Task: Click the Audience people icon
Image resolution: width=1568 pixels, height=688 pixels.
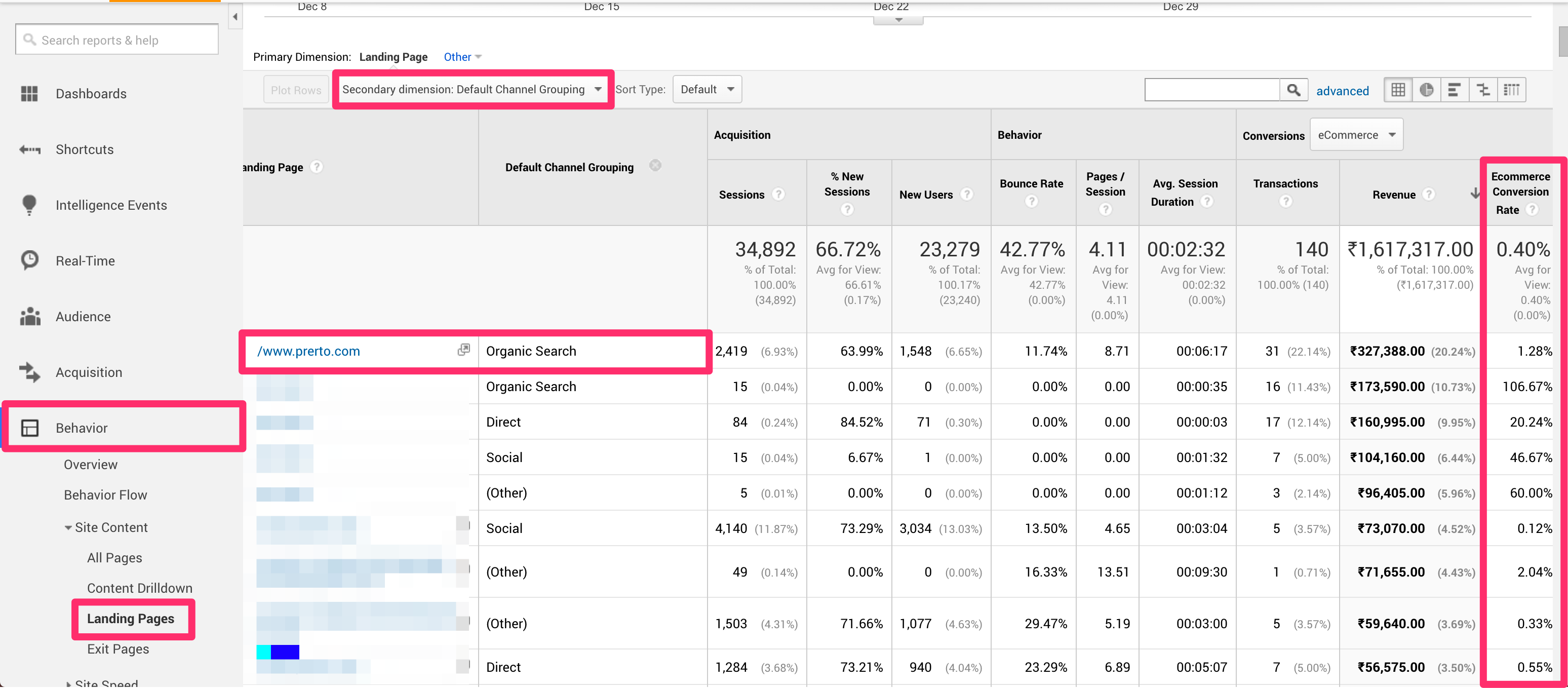Action: [29, 317]
